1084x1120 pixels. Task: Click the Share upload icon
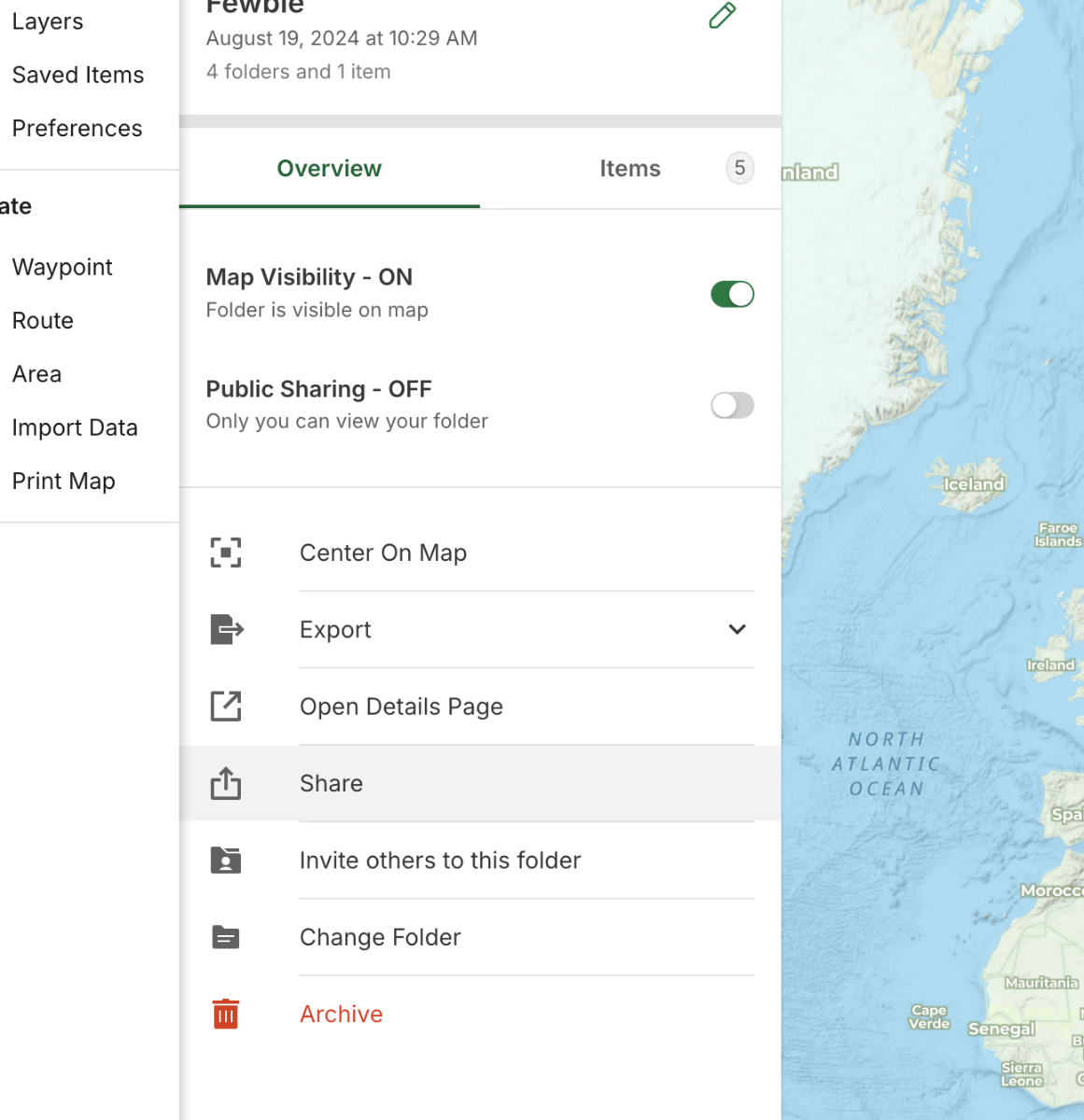click(226, 783)
